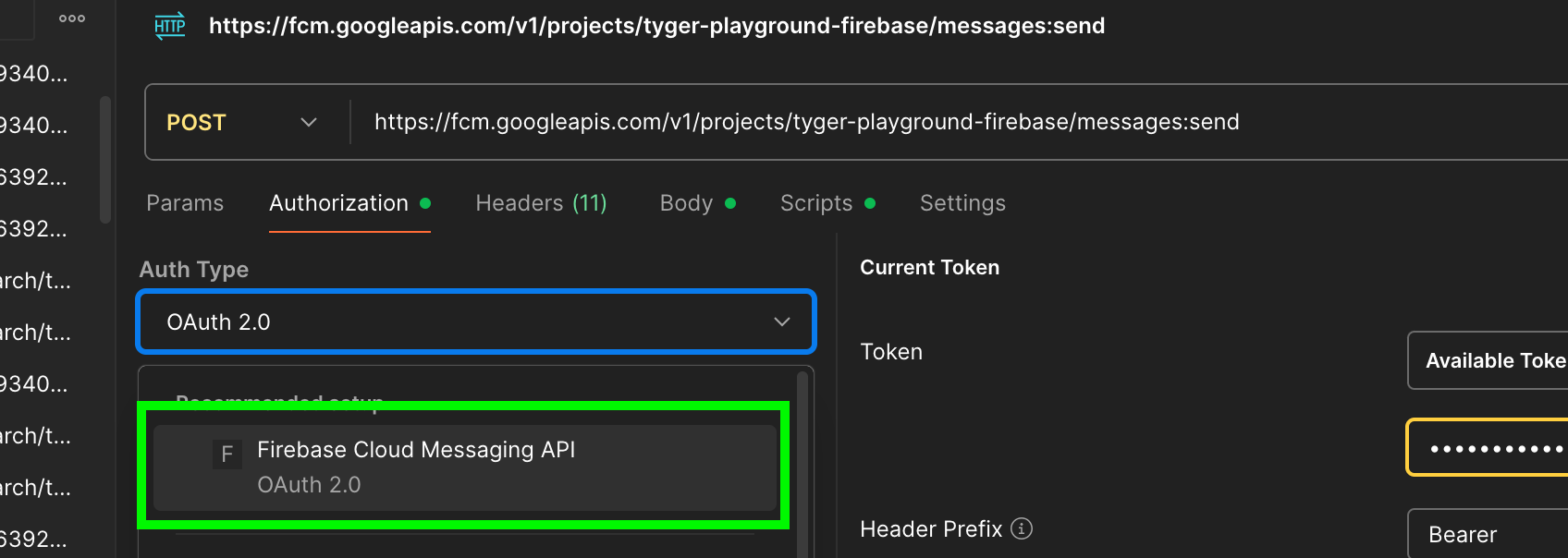The height and width of the screenshot is (558, 1568).
Task: Expand the POST method dropdown chevron
Action: (309, 122)
